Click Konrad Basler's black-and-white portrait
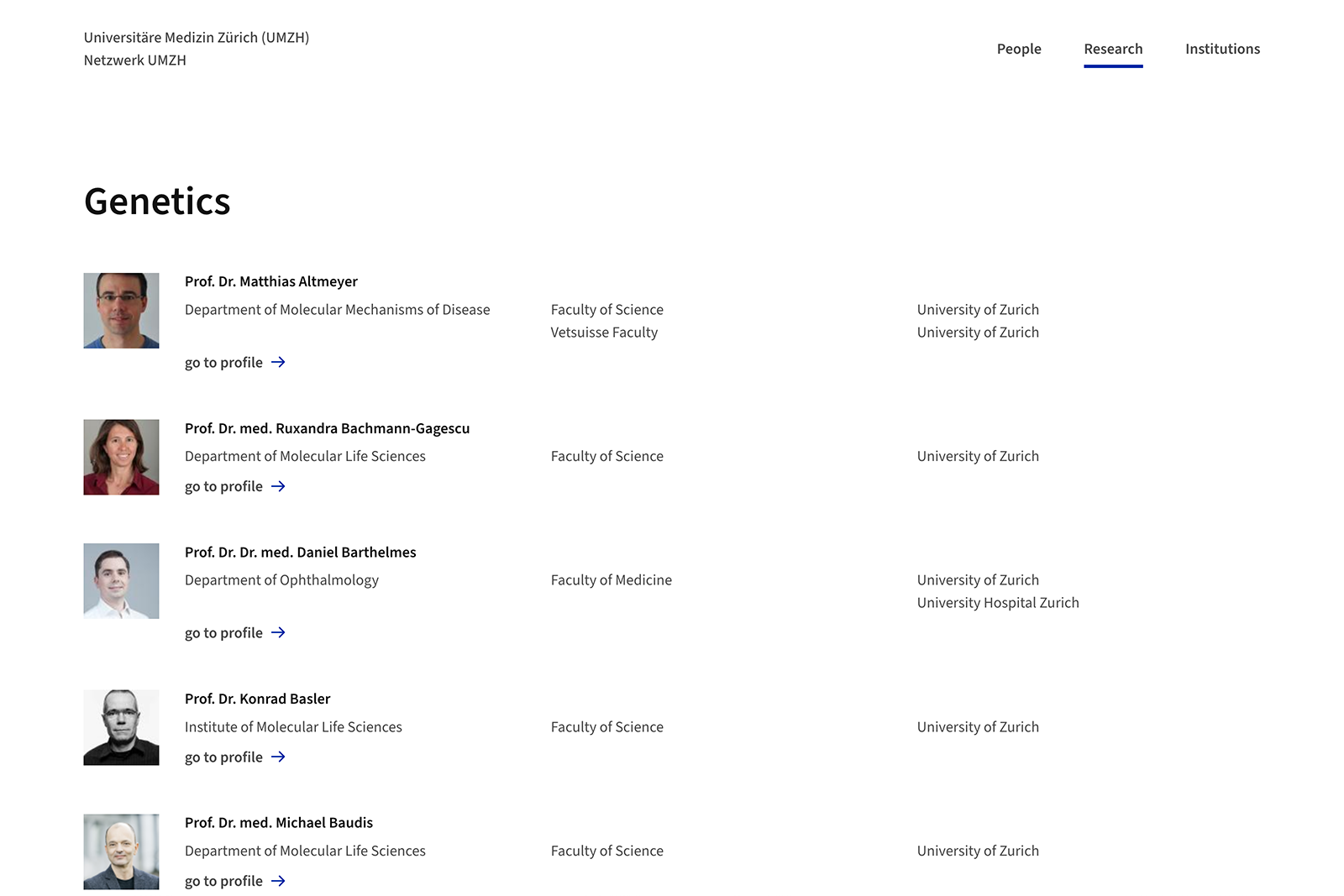Image resolution: width=1344 pixels, height=896 pixels. (121, 727)
